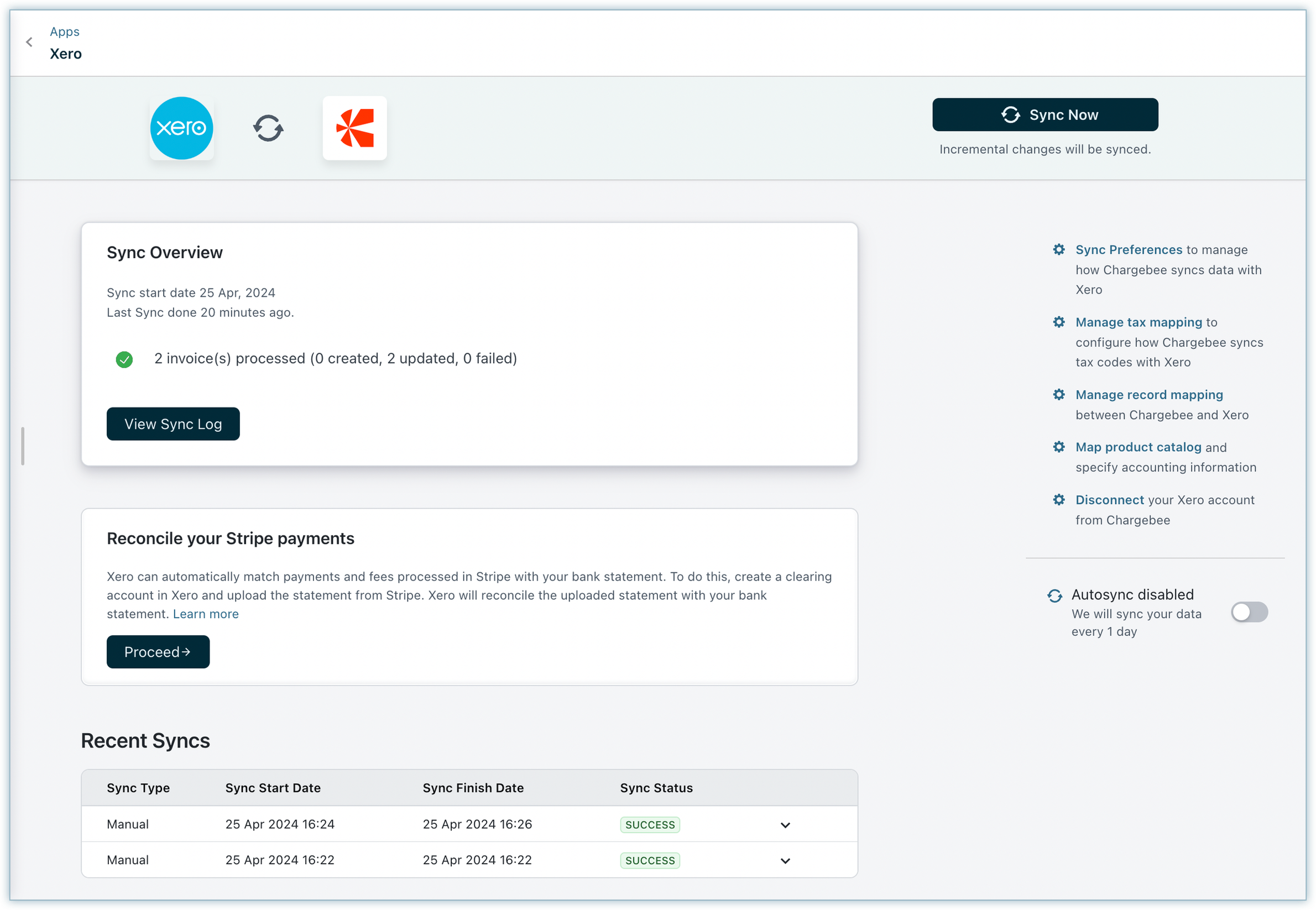Click Proceed to reconcile Stripe payments
The width and height of the screenshot is (1316, 910).
pyautogui.click(x=158, y=652)
